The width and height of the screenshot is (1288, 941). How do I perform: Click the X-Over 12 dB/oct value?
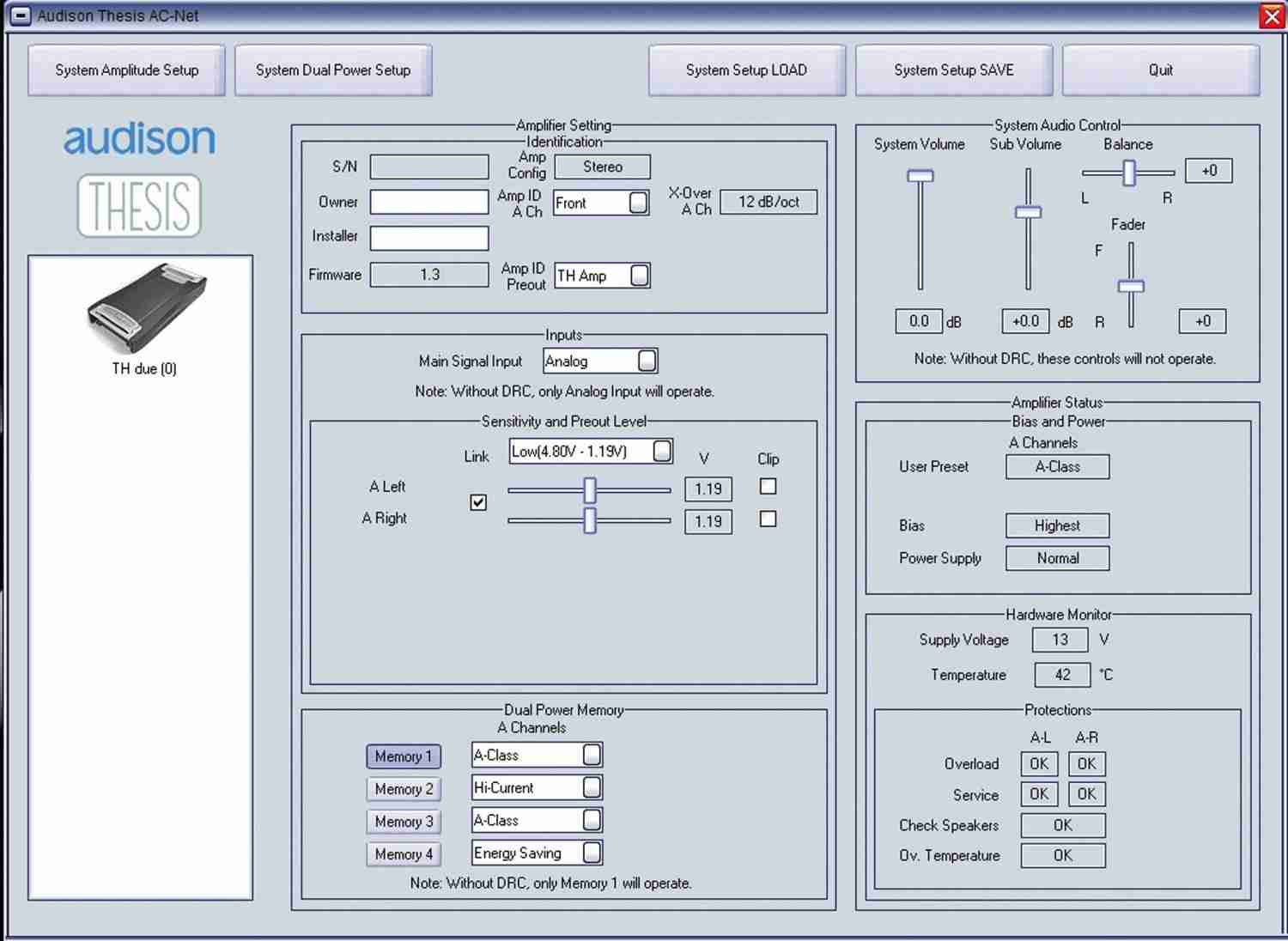coord(769,202)
